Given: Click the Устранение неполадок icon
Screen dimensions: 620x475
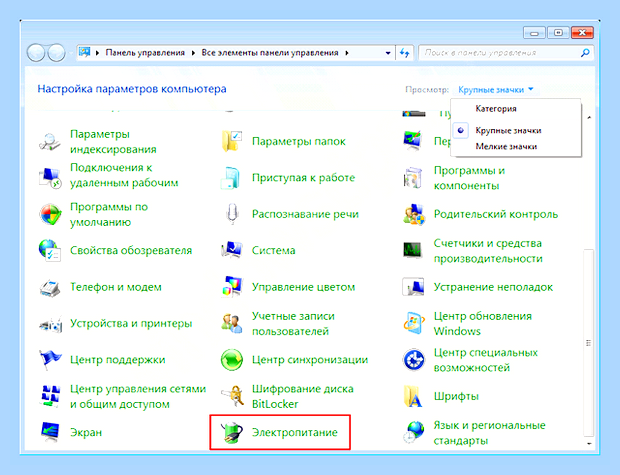Looking at the screenshot, I should [413, 287].
